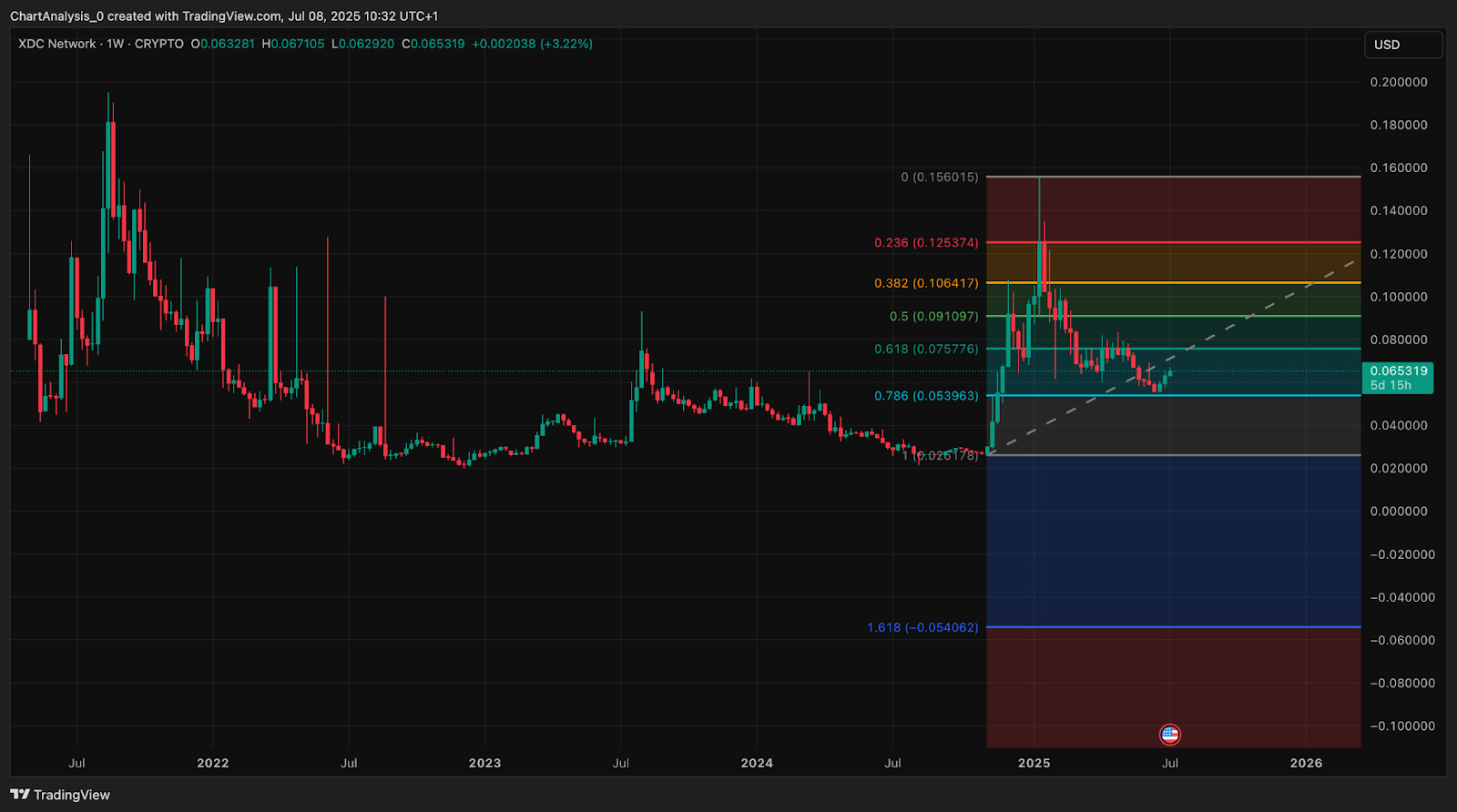1457x812 pixels.
Task: Click the 0.618 (0.075776) Fibonacci label
Action: tap(925, 349)
